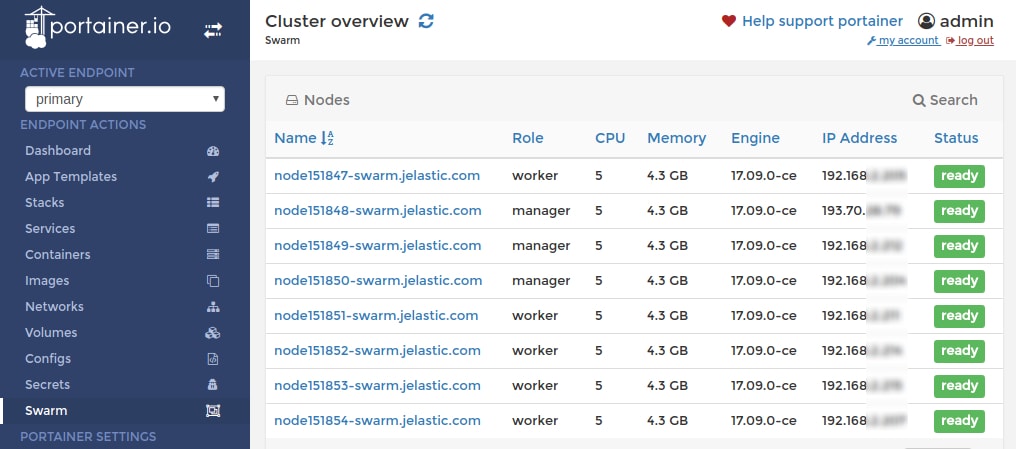
Task: Click the Search magnifier icon
Action: [x=919, y=100]
